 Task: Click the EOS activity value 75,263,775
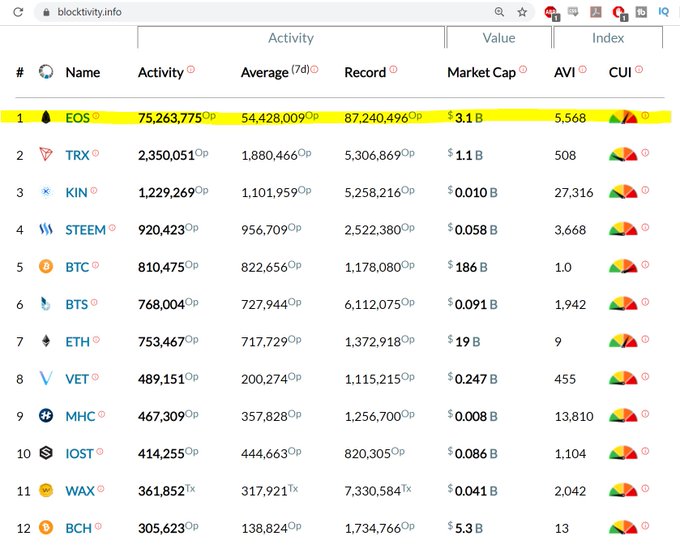[170, 118]
